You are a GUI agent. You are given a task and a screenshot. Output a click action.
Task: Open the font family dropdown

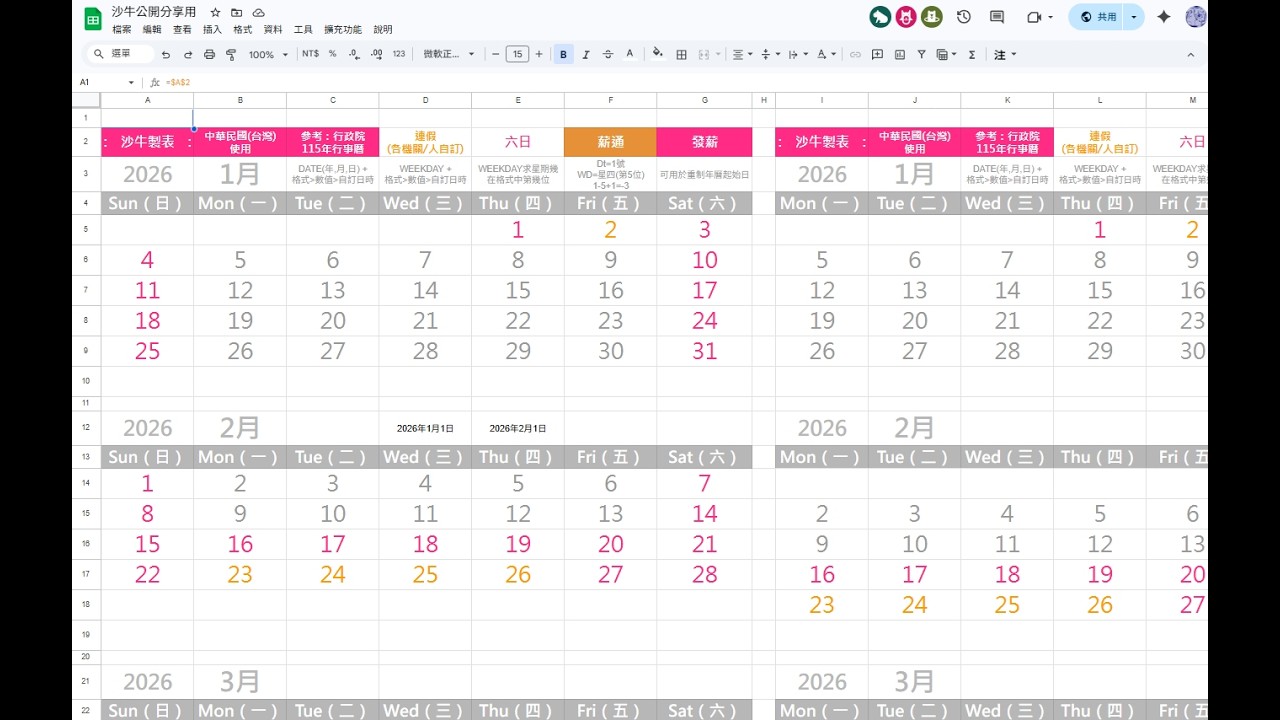pos(449,54)
